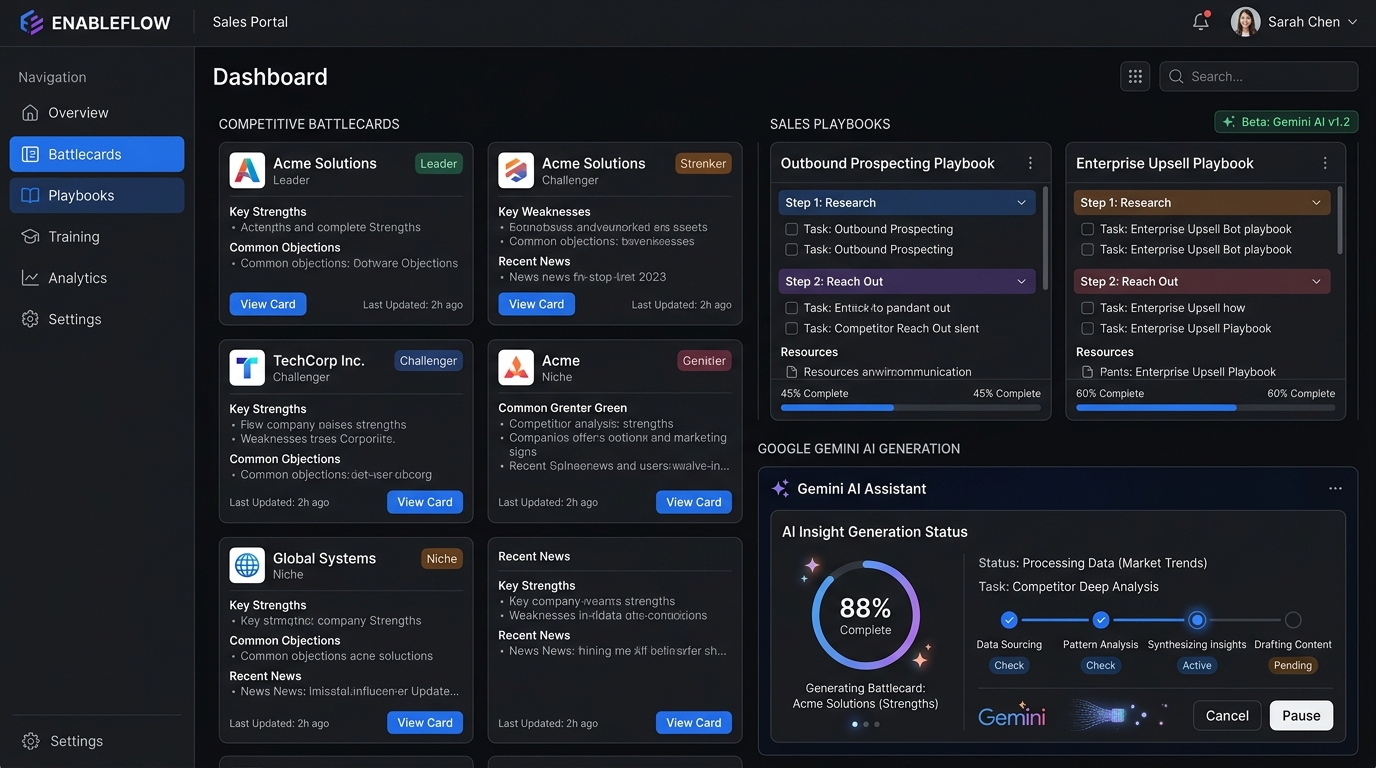
Task: Focus the Search field
Action: tap(1258, 76)
